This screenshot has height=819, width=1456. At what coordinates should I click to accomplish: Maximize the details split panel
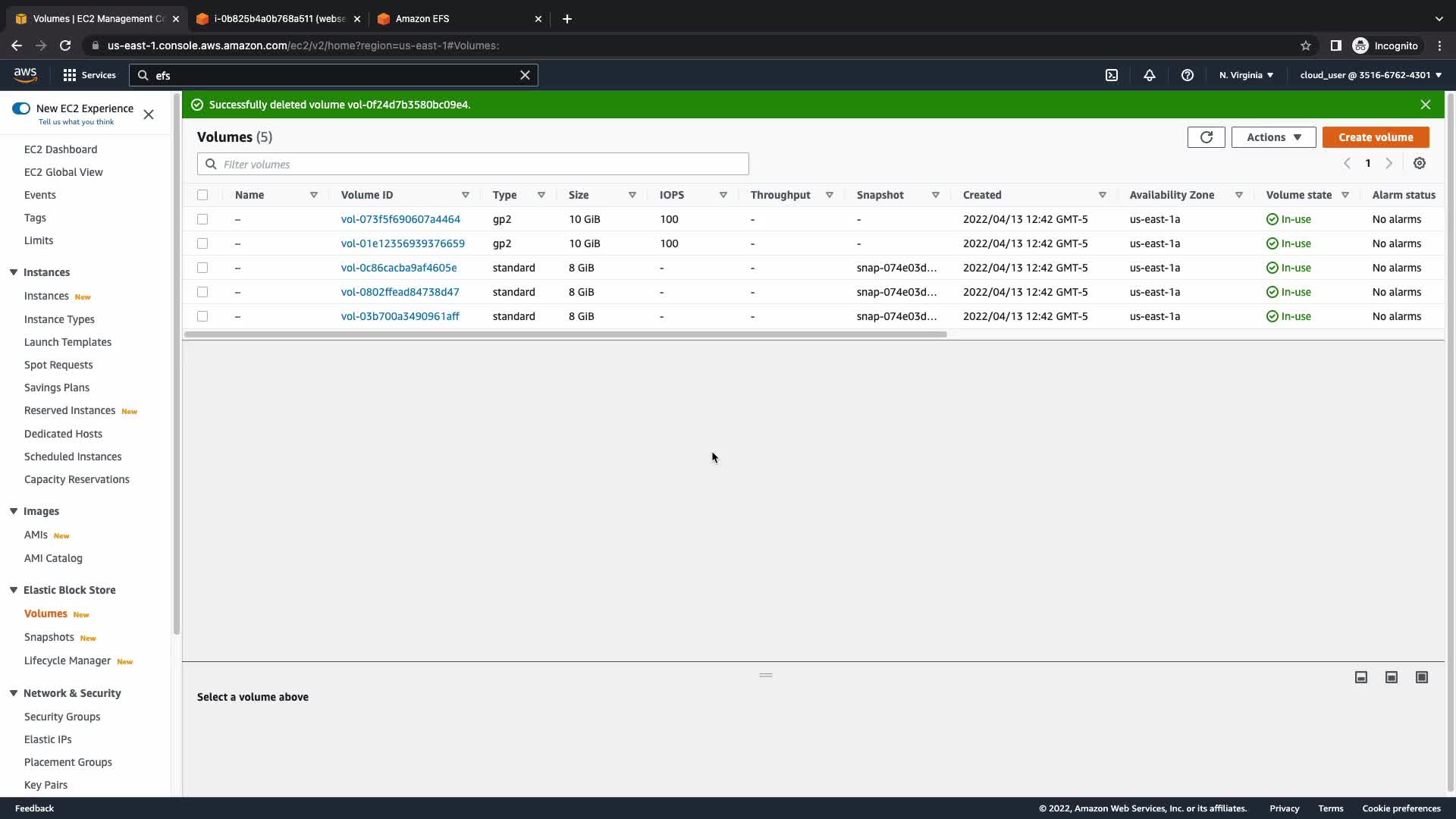[x=1421, y=677]
